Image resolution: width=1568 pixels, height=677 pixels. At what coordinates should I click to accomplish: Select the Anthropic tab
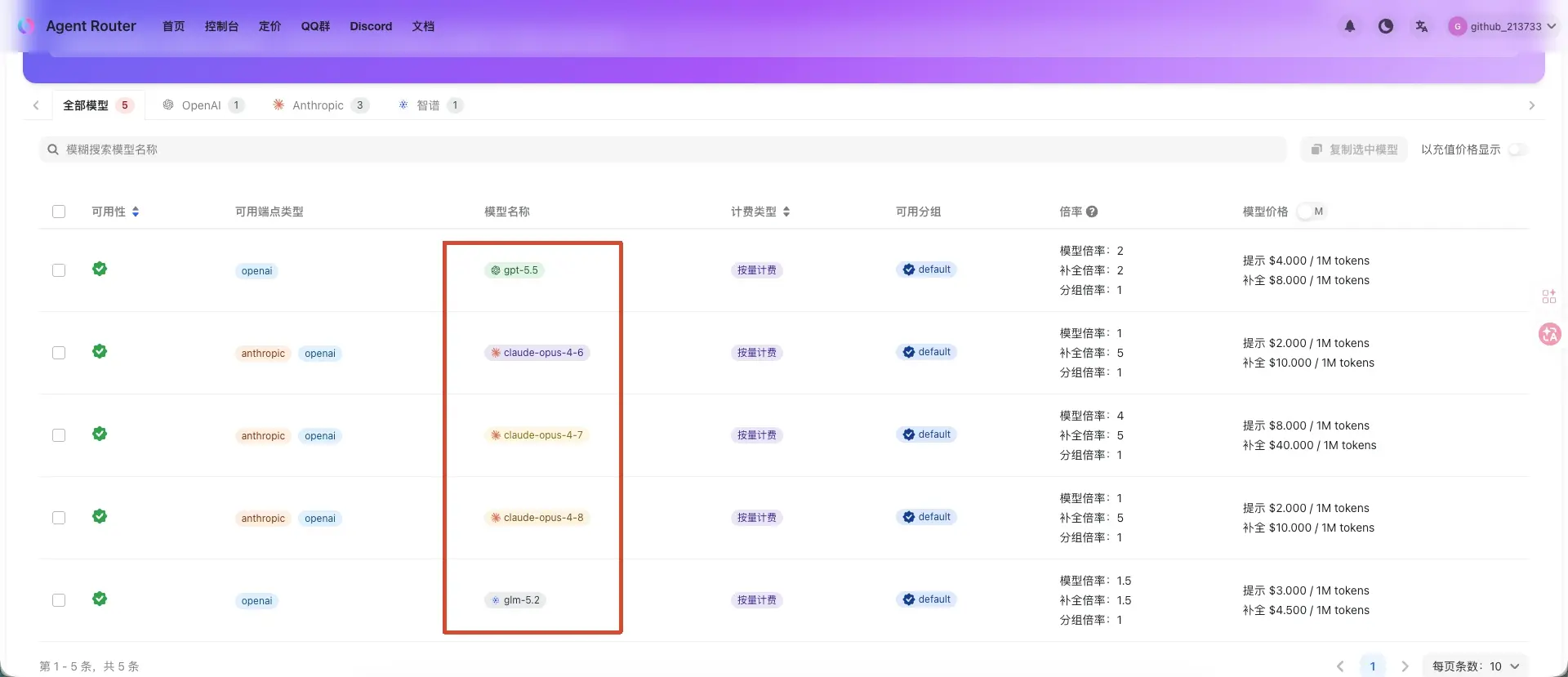pyautogui.click(x=320, y=105)
